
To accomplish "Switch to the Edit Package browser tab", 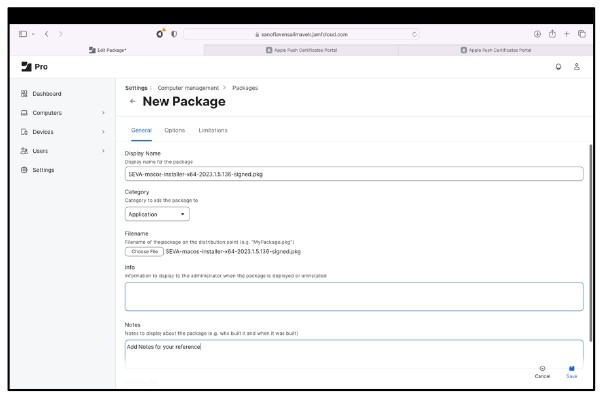I will tap(107, 50).
